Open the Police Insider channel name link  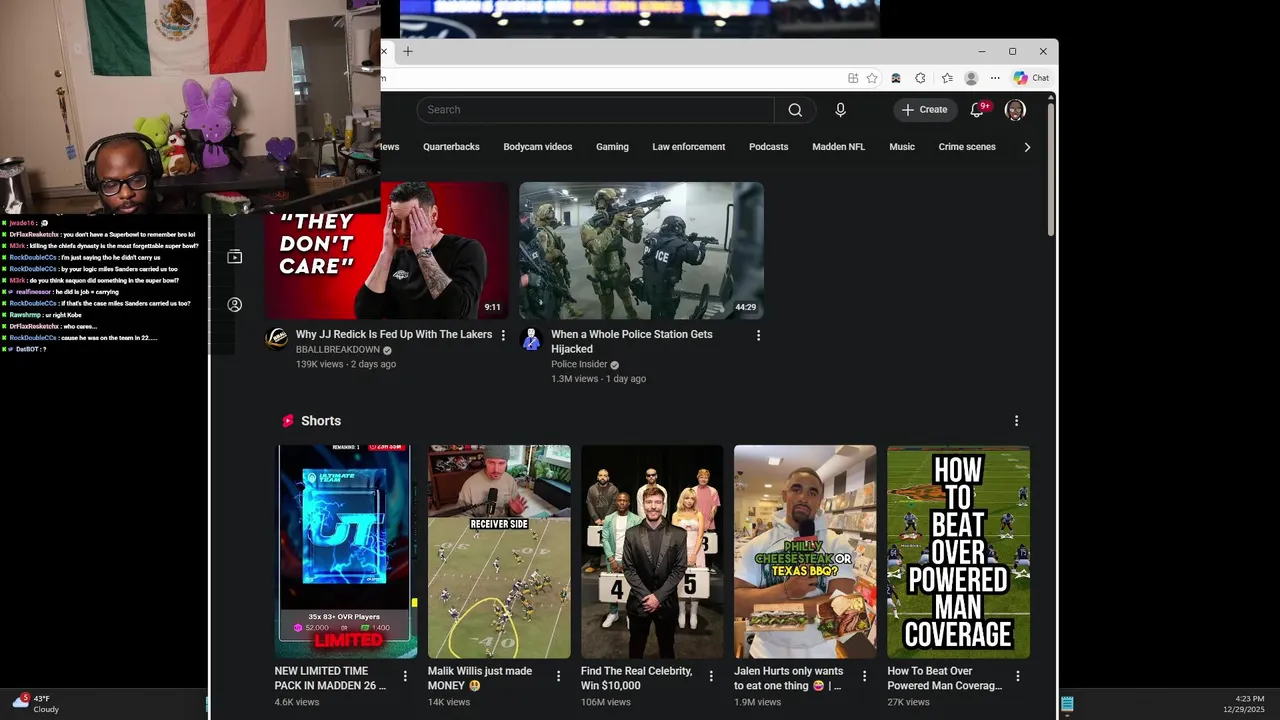[579, 365]
